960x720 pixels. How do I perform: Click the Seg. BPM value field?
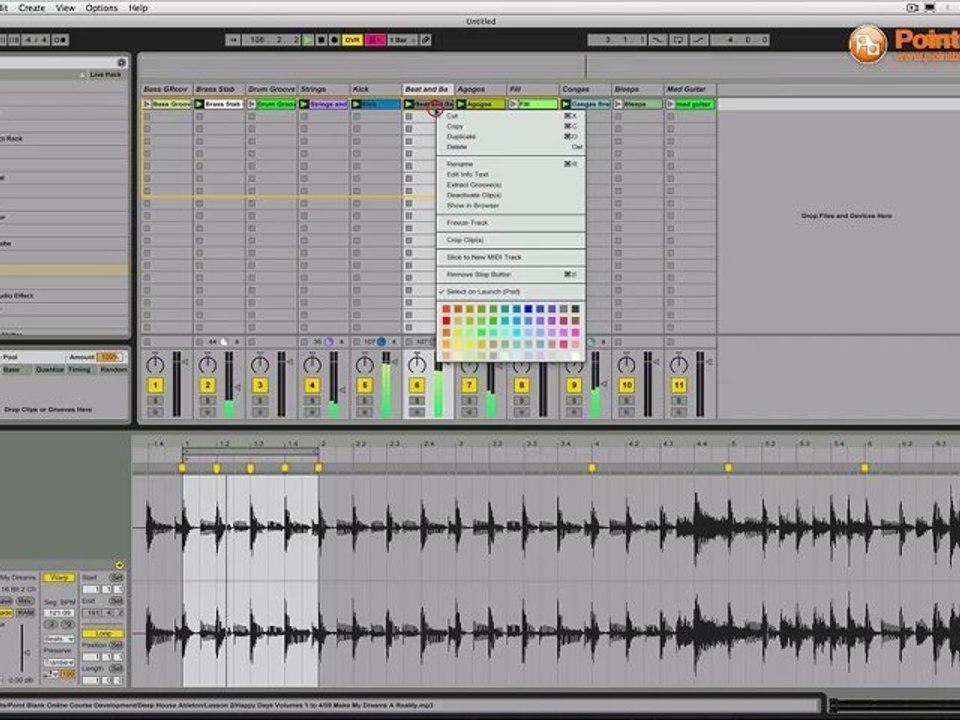click(59, 613)
